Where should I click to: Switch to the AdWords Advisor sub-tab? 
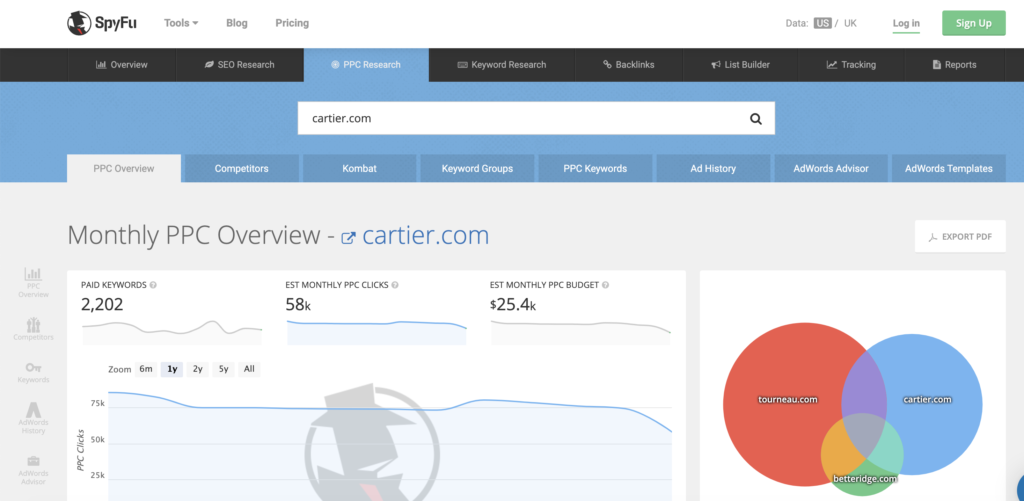pos(831,169)
